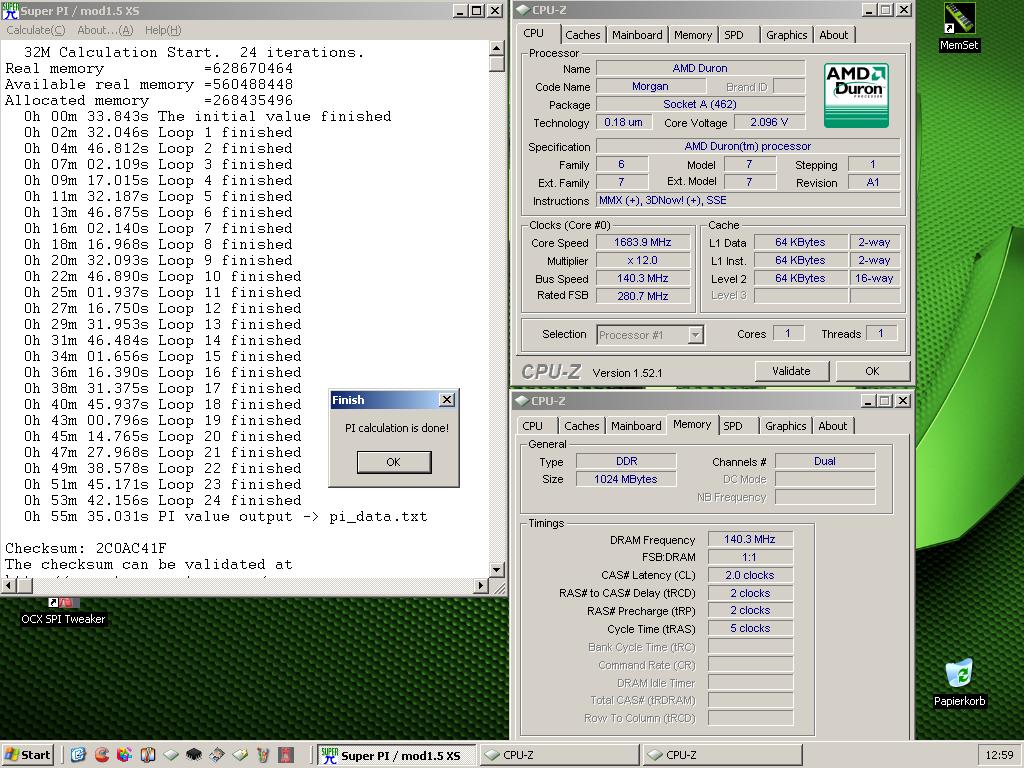Click the FSB:DRAM ratio value 1:1
The width and height of the screenshot is (1024, 768).
(750, 557)
